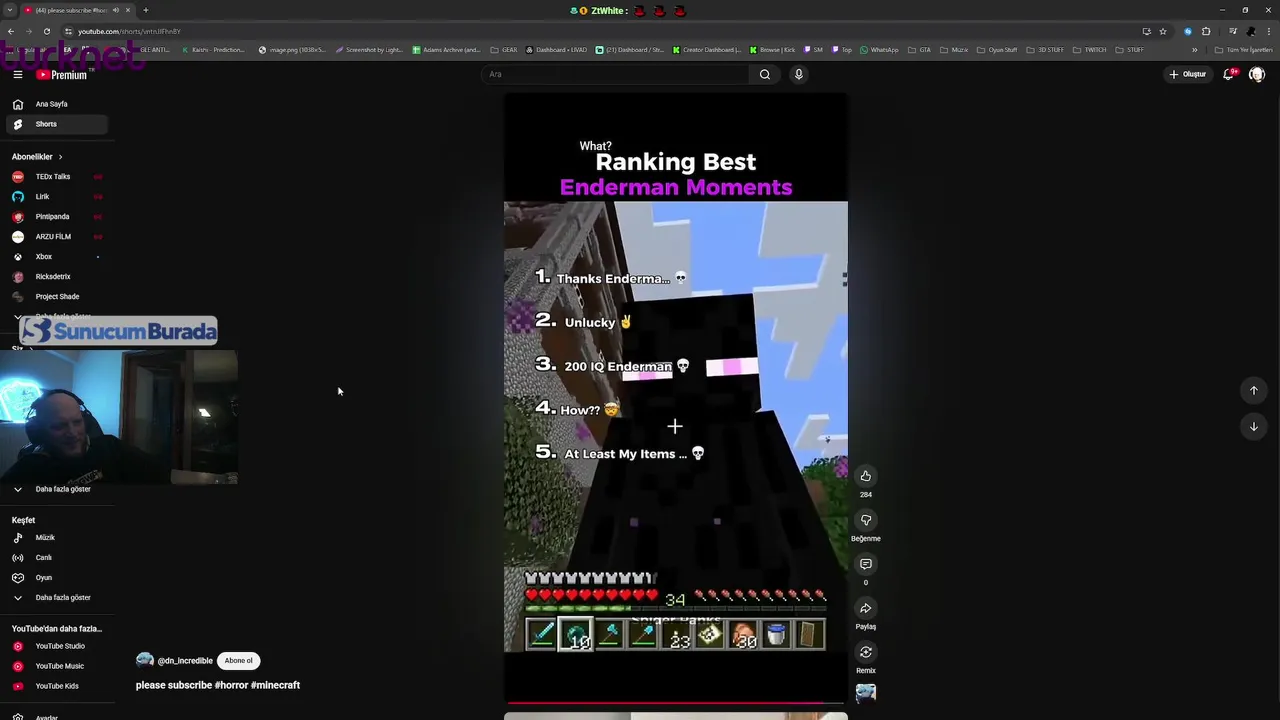Open @dn_incredible channel name
The height and width of the screenshot is (720, 1280).
point(185,661)
